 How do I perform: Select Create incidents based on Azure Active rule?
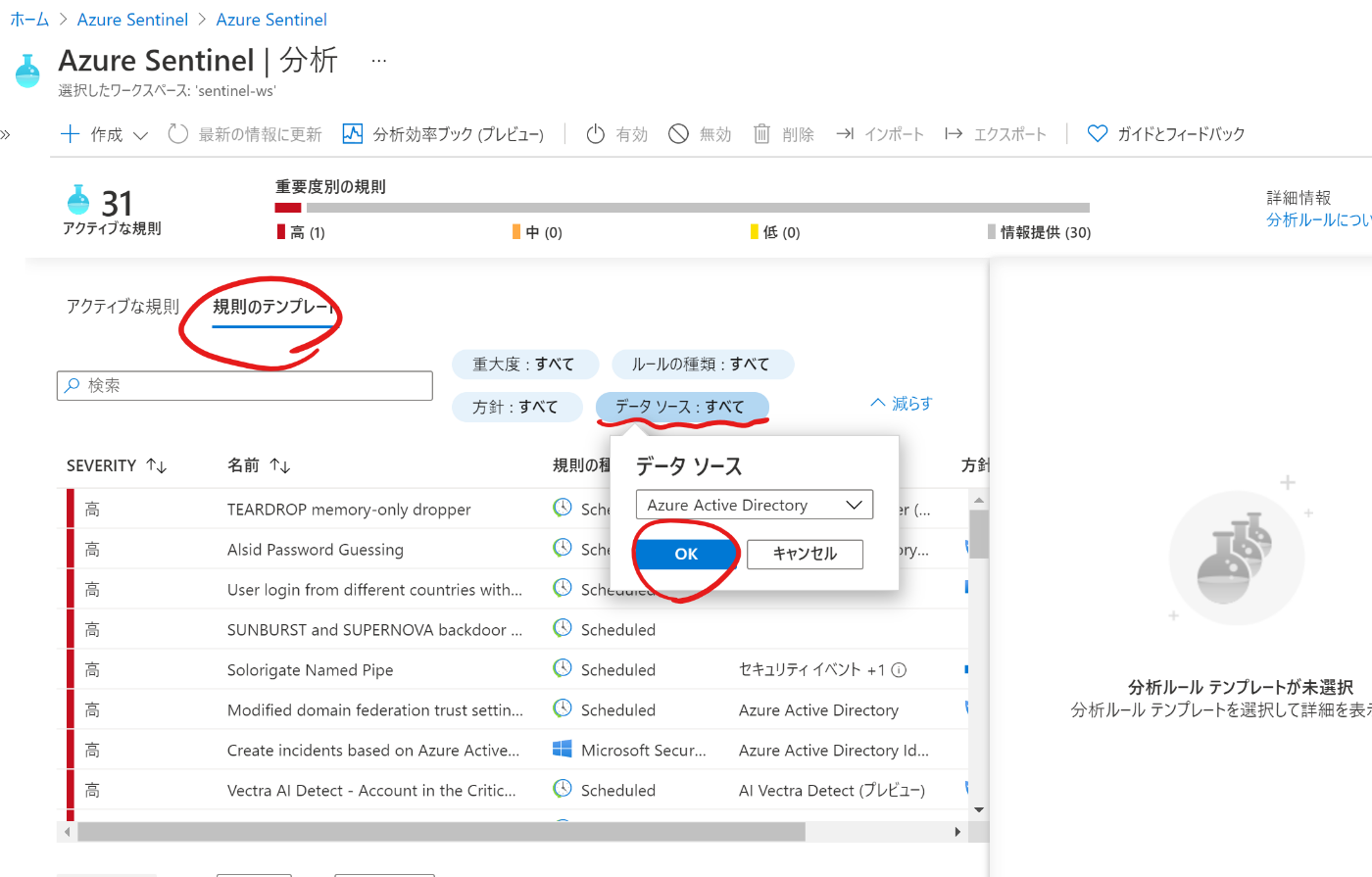pyautogui.click(x=373, y=751)
